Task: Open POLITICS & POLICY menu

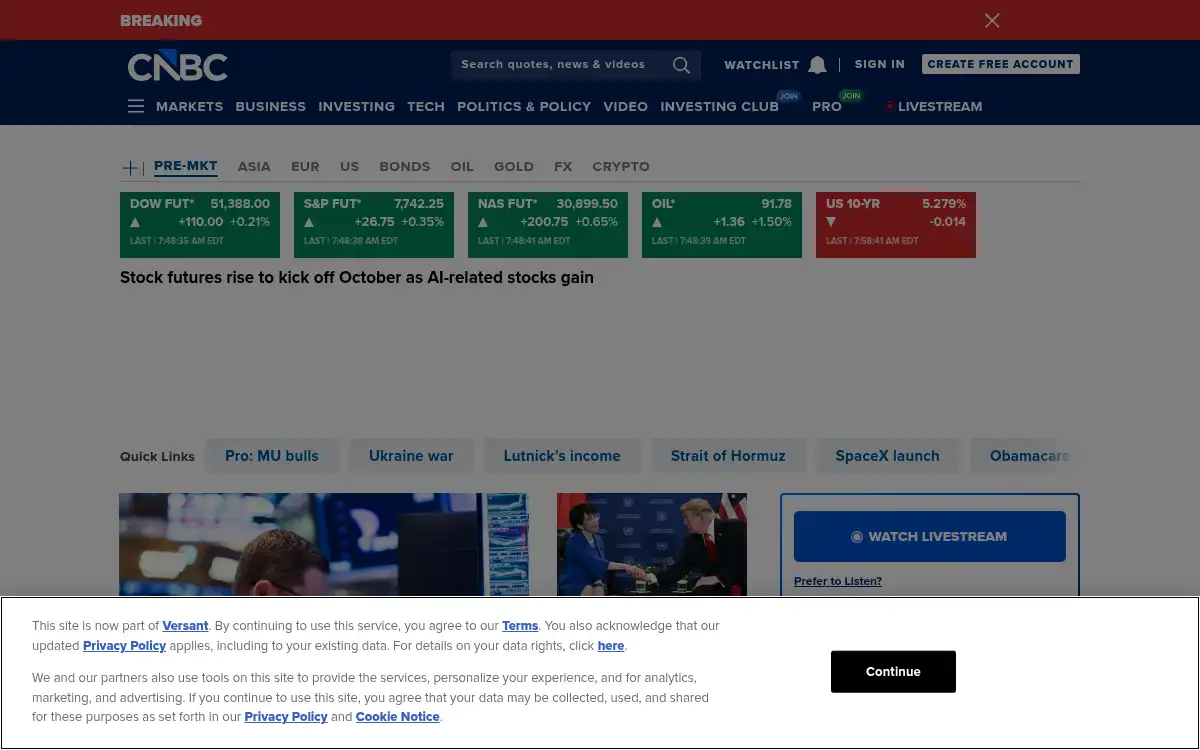Action: [524, 106]
